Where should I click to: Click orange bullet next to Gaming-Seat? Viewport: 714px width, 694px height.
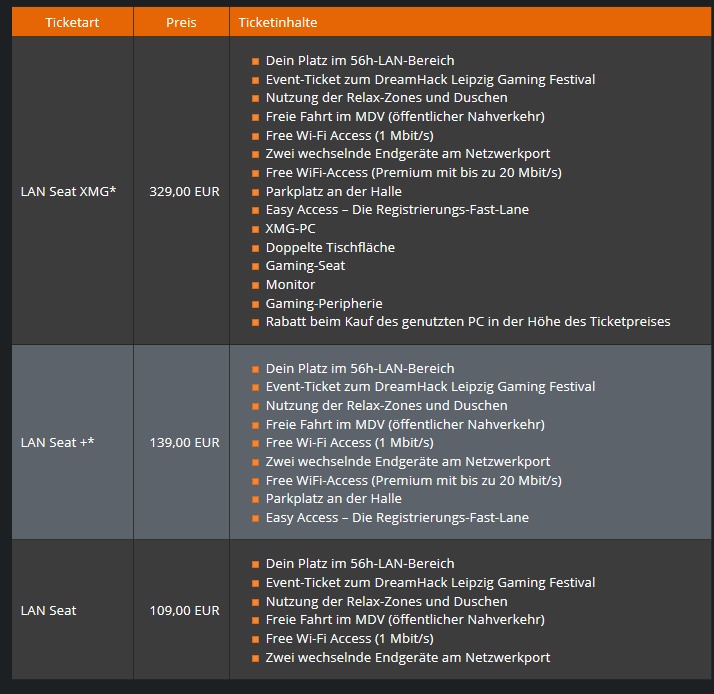click(256, 267)
